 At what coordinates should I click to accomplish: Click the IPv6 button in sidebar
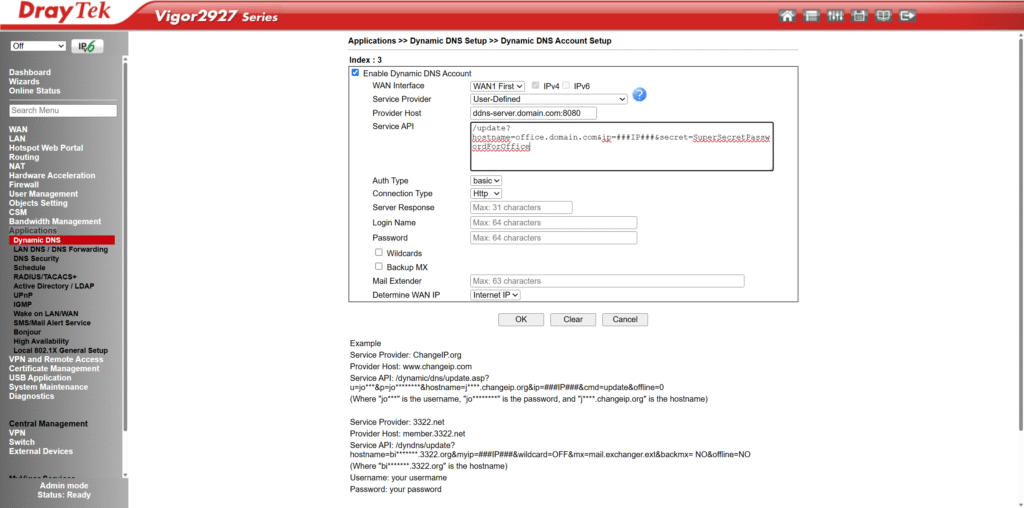88,47
